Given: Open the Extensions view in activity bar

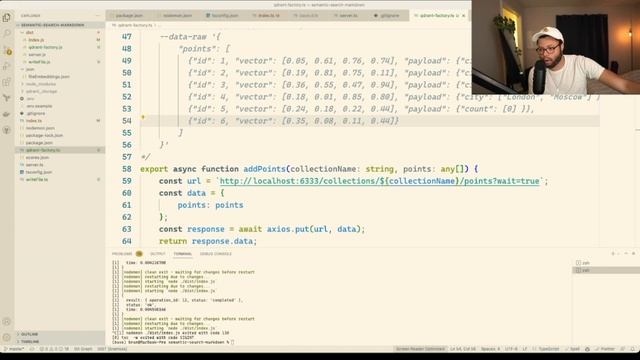Looking at the screenshot, I should (x=7, y=82).
